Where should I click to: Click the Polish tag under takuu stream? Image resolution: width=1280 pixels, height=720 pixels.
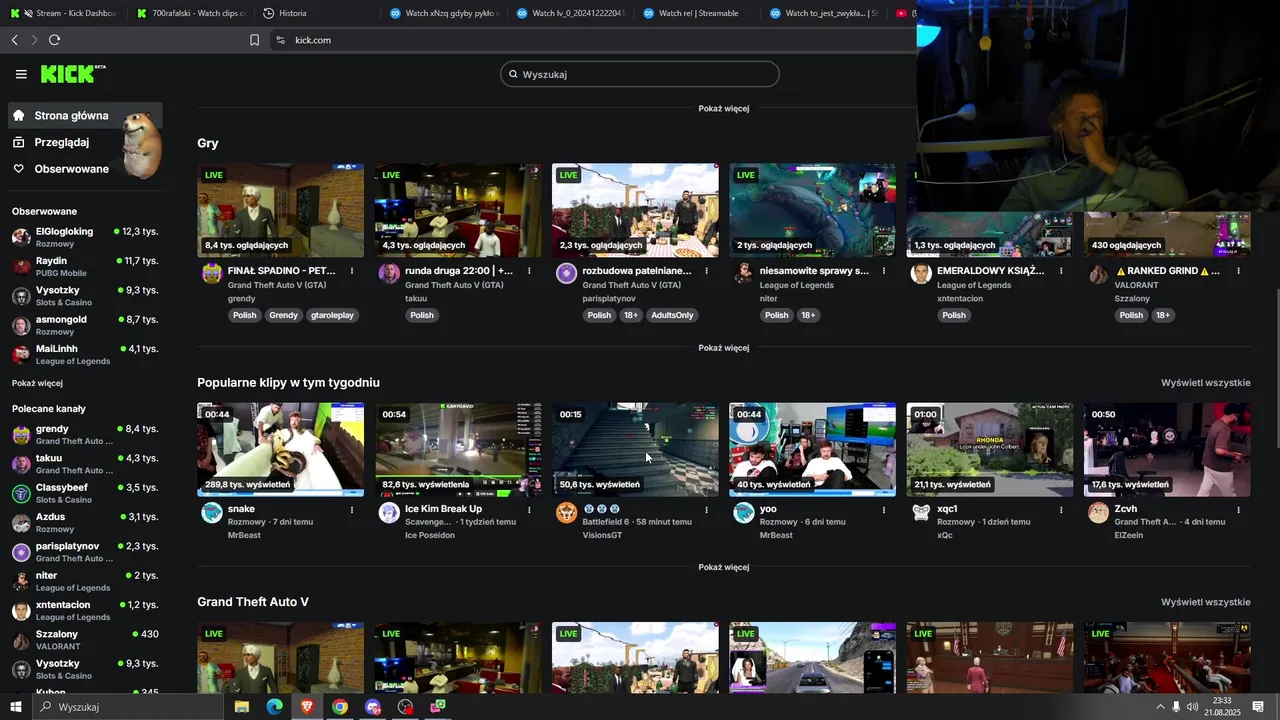click(x=422, y=315)
